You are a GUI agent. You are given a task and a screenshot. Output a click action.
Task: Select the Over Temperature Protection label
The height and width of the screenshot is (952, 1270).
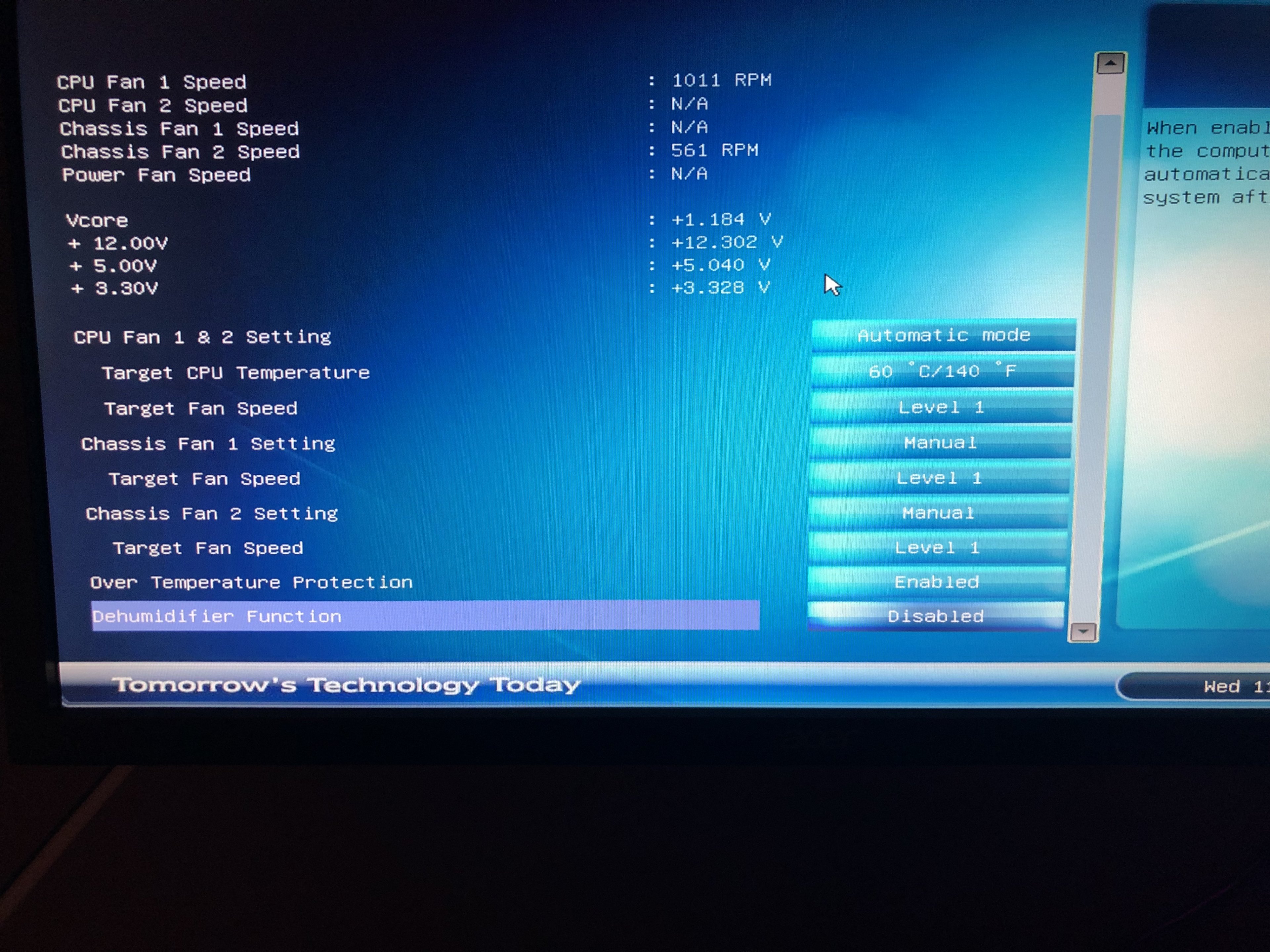click(251, 582)
